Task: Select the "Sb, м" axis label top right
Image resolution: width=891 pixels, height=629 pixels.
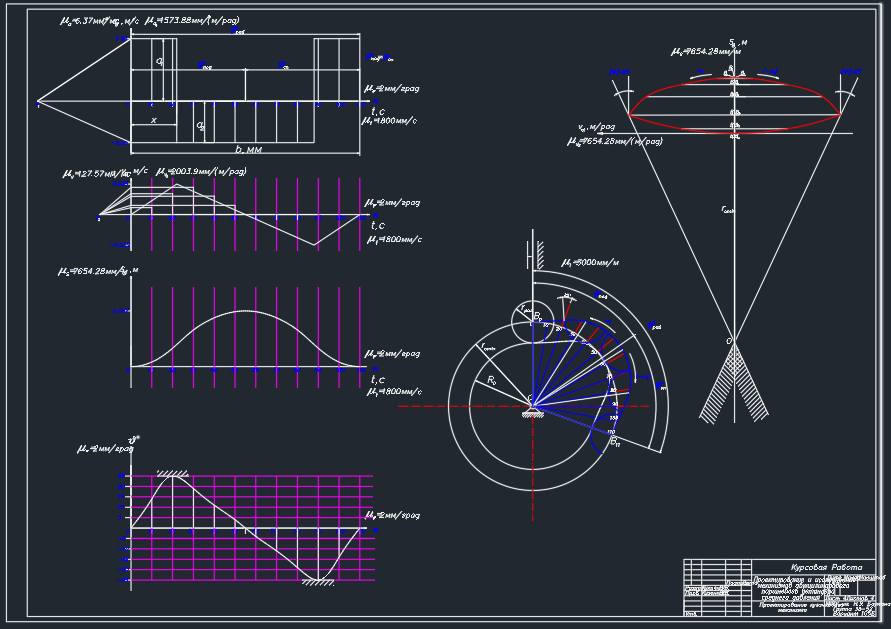Action: pyautogui.click(x=738, y=42)
